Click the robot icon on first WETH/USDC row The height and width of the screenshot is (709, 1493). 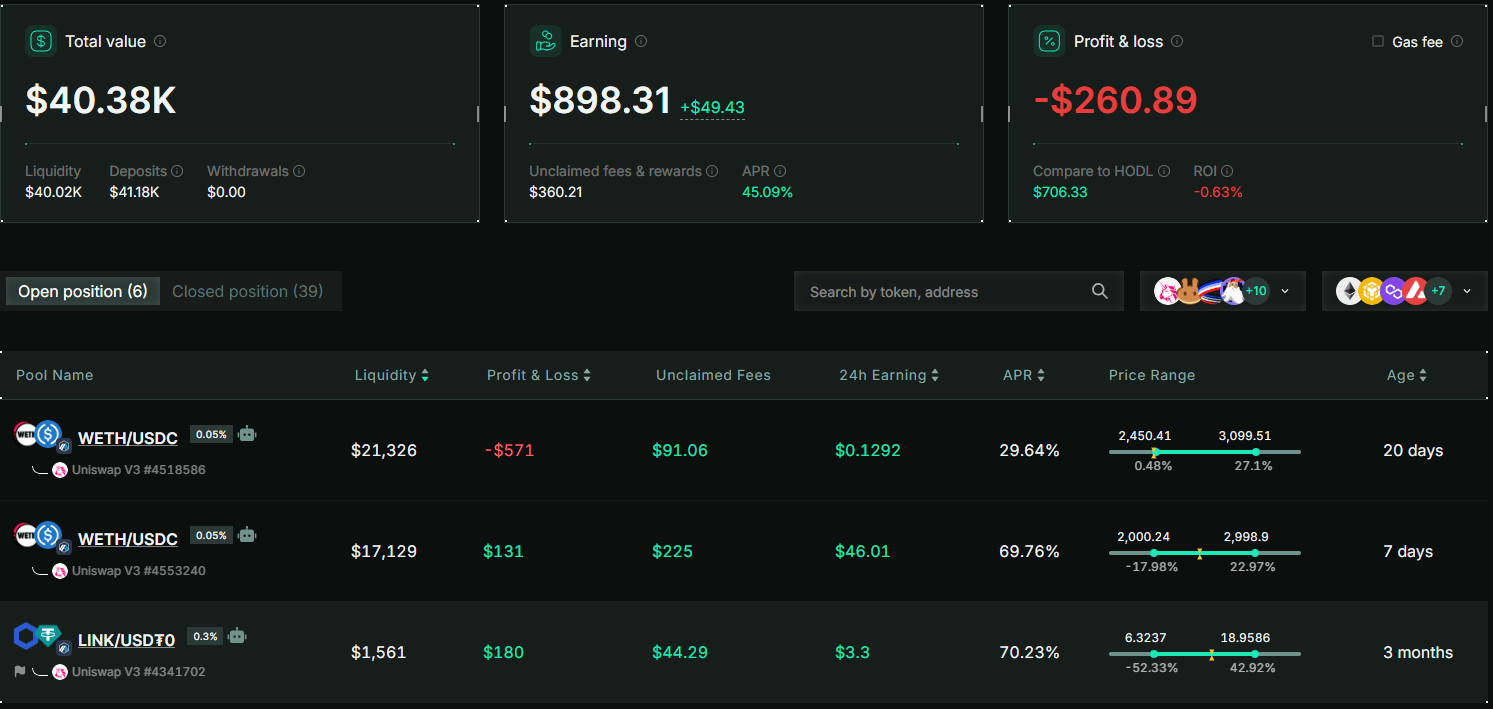[x=247, y=434]
